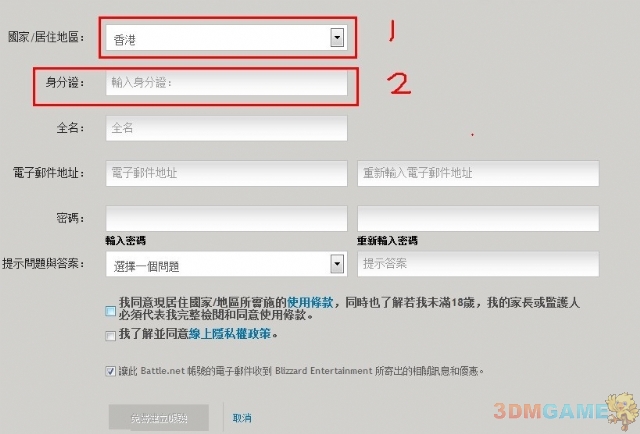Expand the 選擇一個問題 security question dropdown
Image resolution: width=640 pixels, height=434 pixels.
pos(226,264)
